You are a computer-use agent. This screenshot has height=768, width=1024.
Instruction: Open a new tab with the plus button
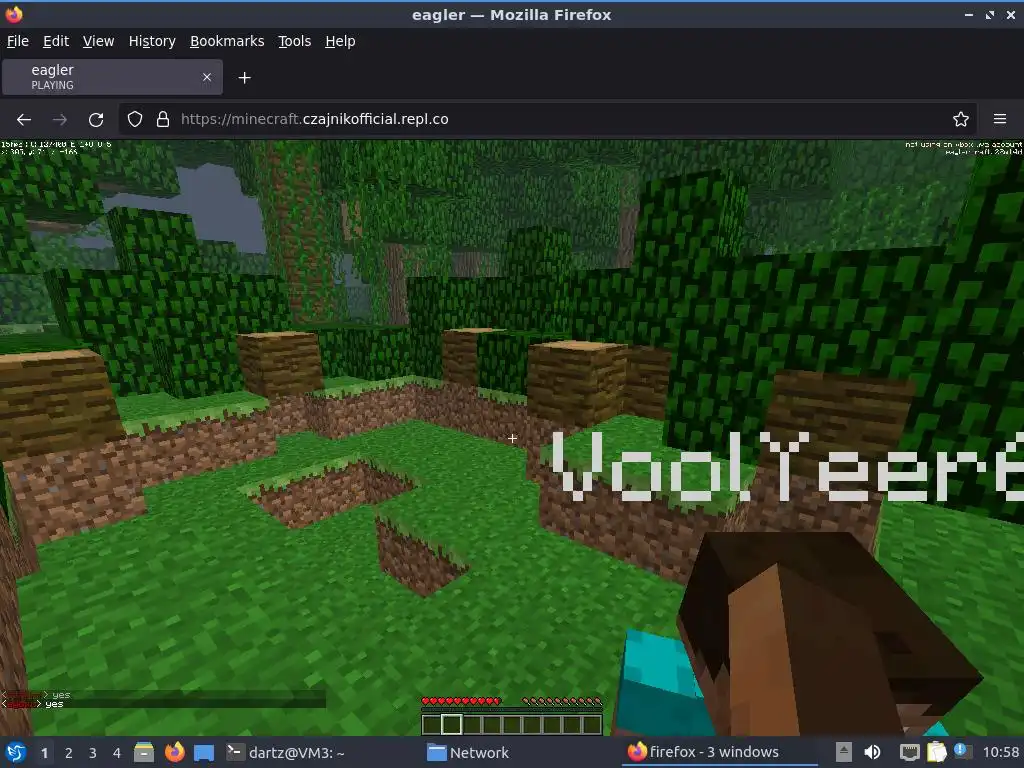pos(244,78)
